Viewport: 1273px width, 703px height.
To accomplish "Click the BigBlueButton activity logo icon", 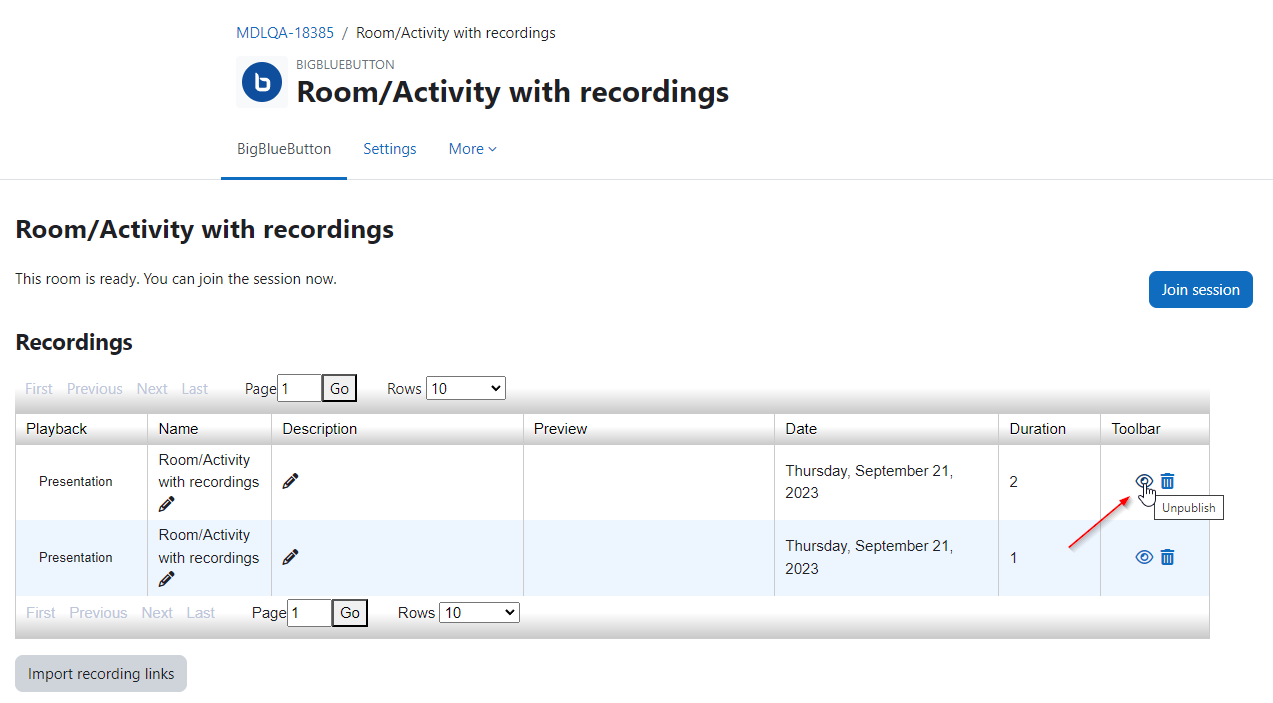I will 262,82.
